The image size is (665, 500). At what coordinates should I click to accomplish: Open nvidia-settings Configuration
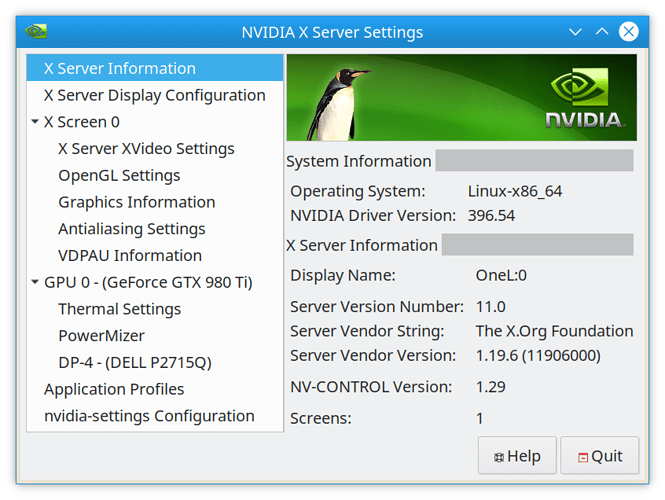149,416
